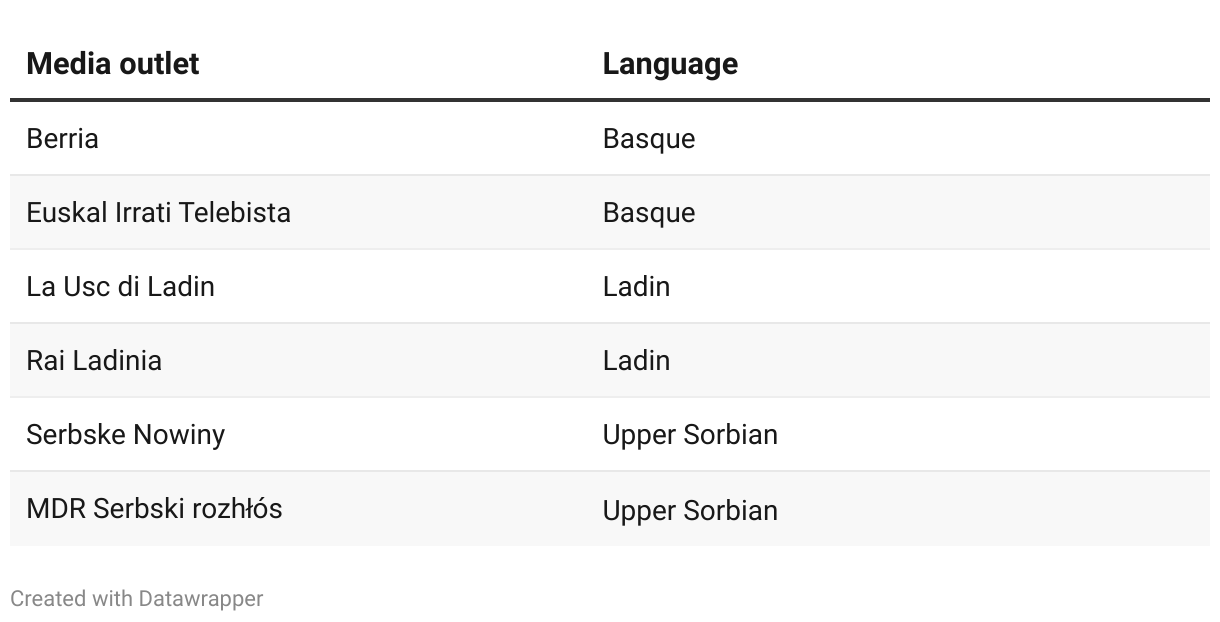Screen dimensions: 1220x622
Task: Select Euskal Irrati Telebista cell
Action: point(158,212)
